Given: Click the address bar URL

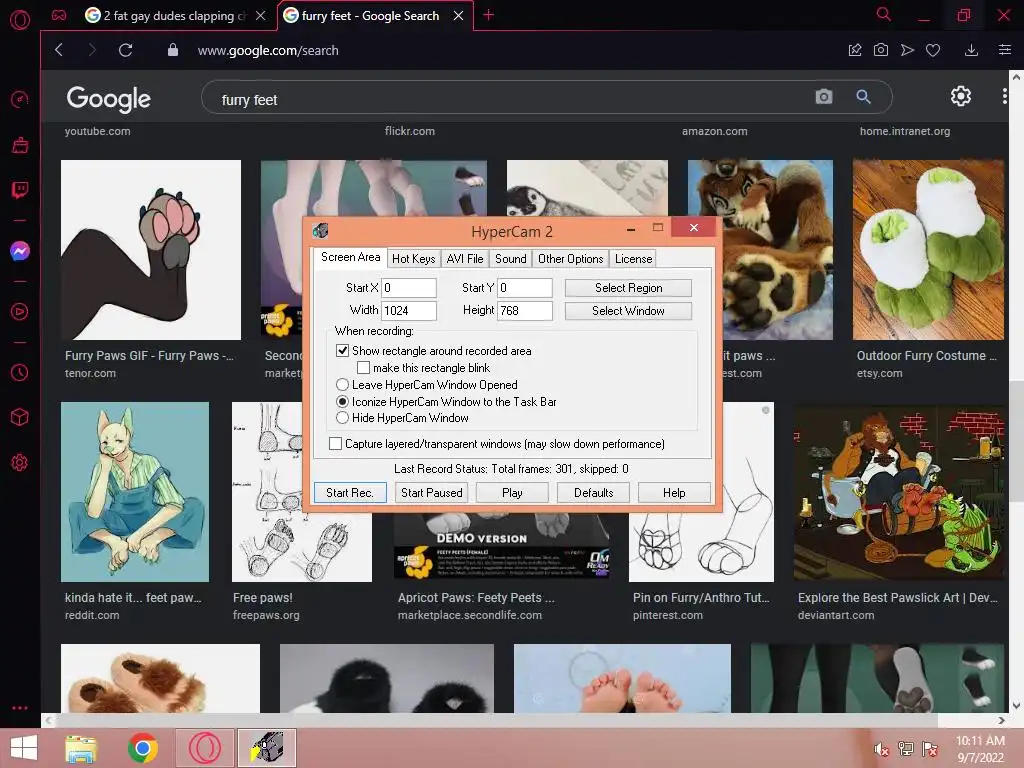Looking at the screenshot, I should 268,50.
